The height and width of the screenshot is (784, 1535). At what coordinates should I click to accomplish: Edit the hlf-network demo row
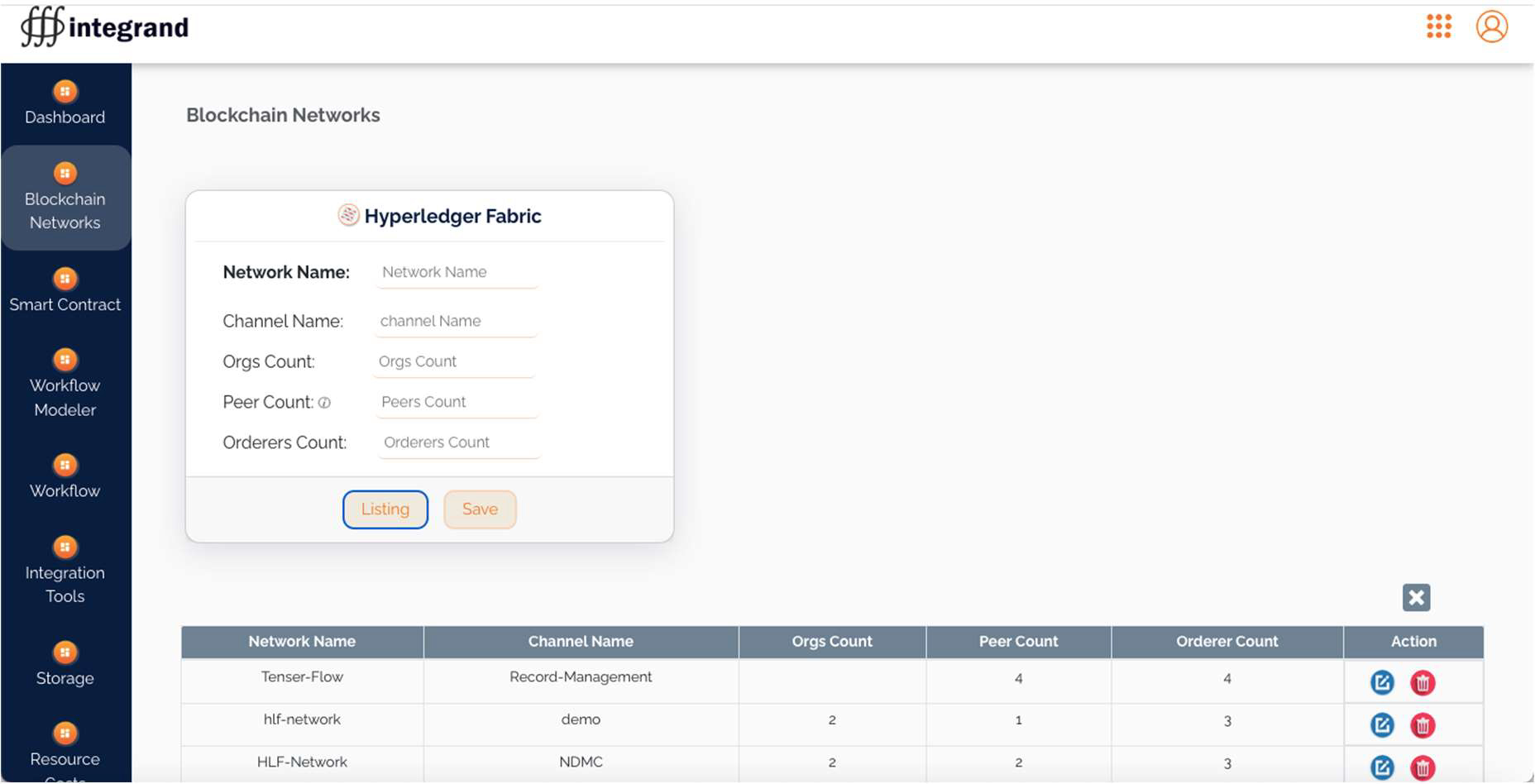click(x=1381, y=725)
